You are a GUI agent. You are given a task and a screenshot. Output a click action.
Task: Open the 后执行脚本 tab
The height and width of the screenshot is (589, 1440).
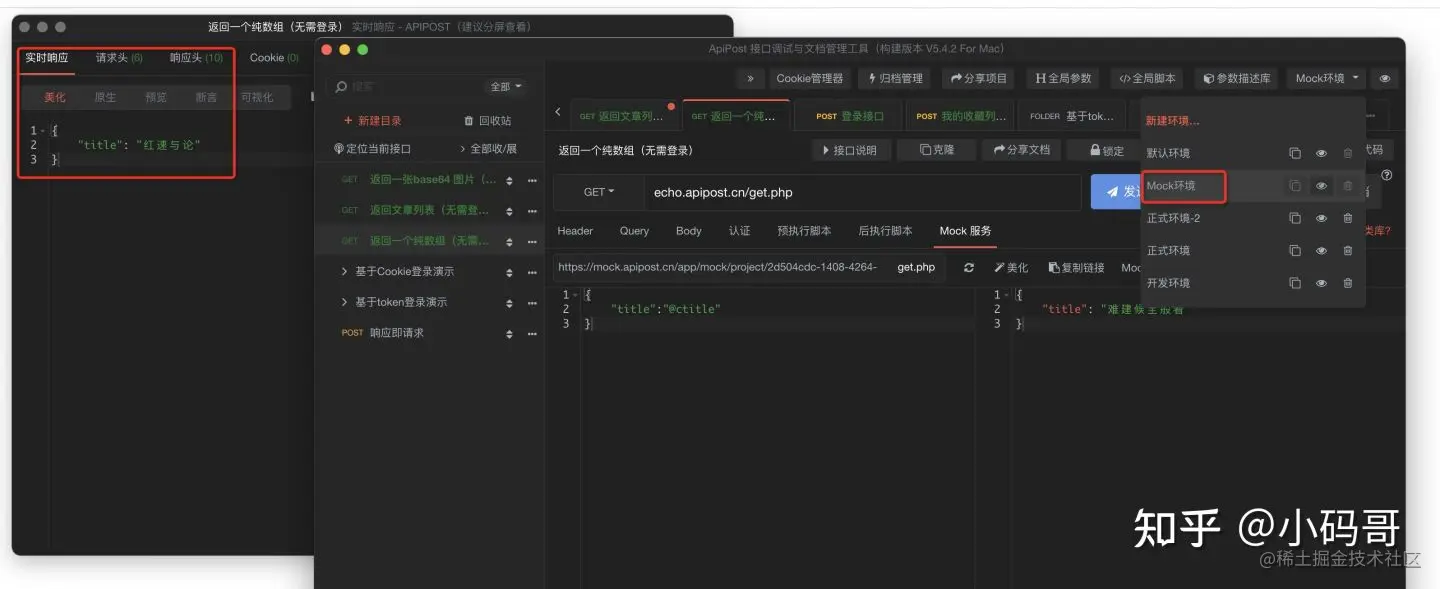(x=885, y=231)
